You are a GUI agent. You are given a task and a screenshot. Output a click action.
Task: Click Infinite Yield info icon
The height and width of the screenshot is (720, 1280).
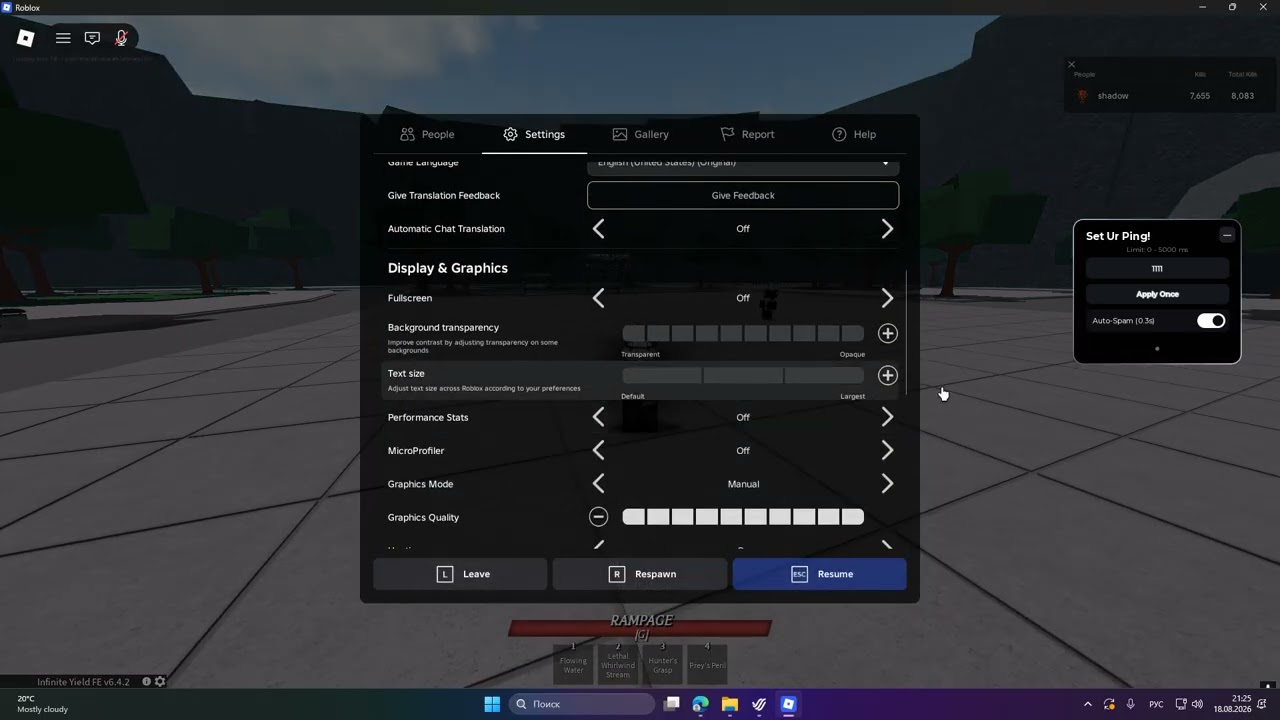point(146,682)
